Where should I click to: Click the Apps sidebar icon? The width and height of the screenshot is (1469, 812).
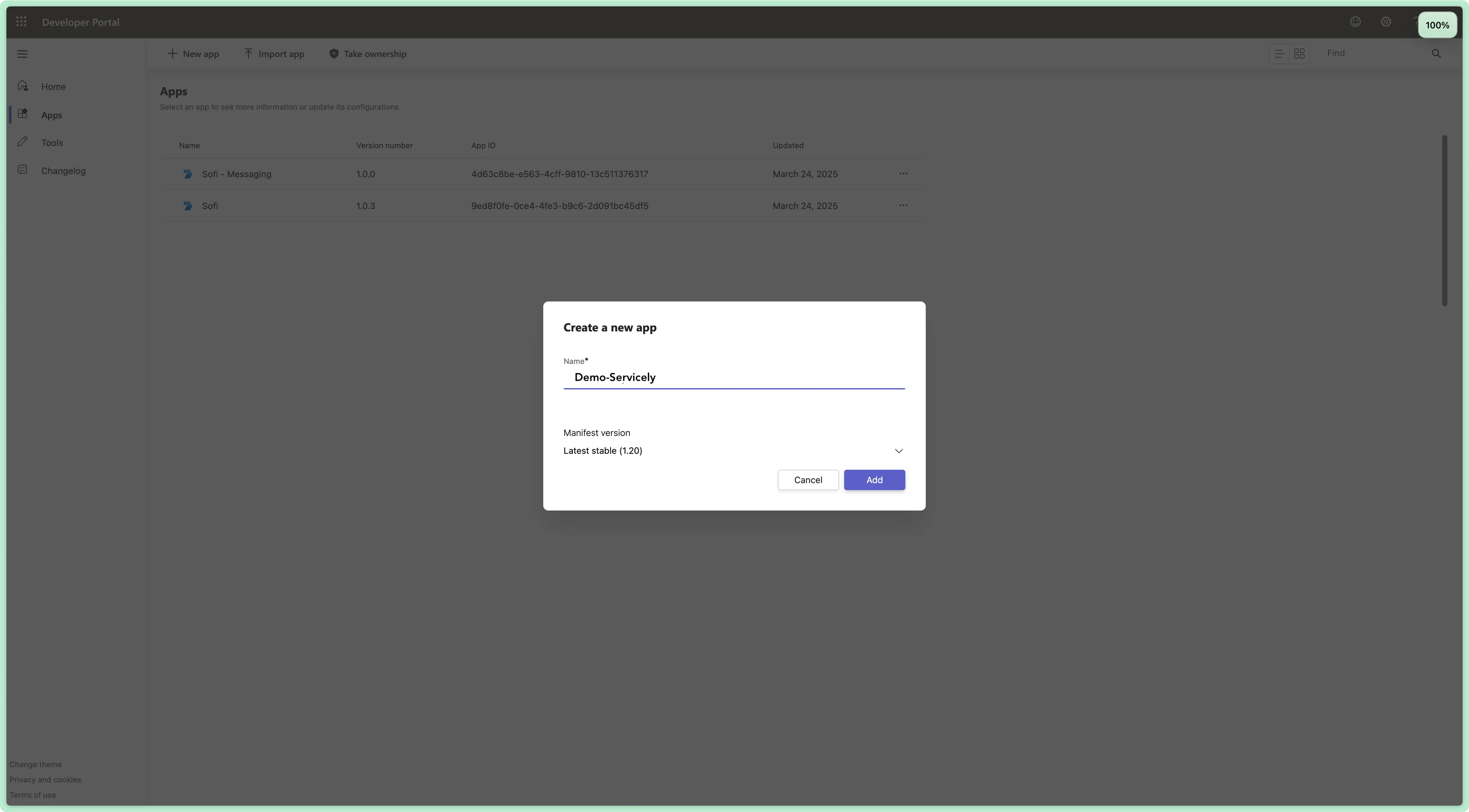(x=23, y=114)
